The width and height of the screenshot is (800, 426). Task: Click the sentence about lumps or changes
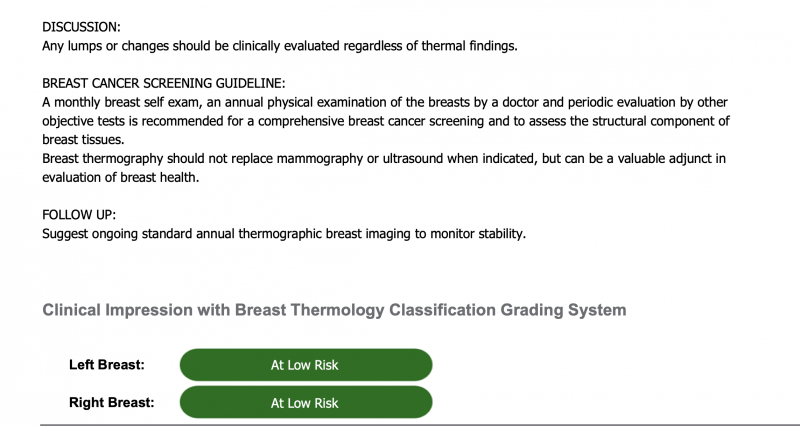coord(279,46)
